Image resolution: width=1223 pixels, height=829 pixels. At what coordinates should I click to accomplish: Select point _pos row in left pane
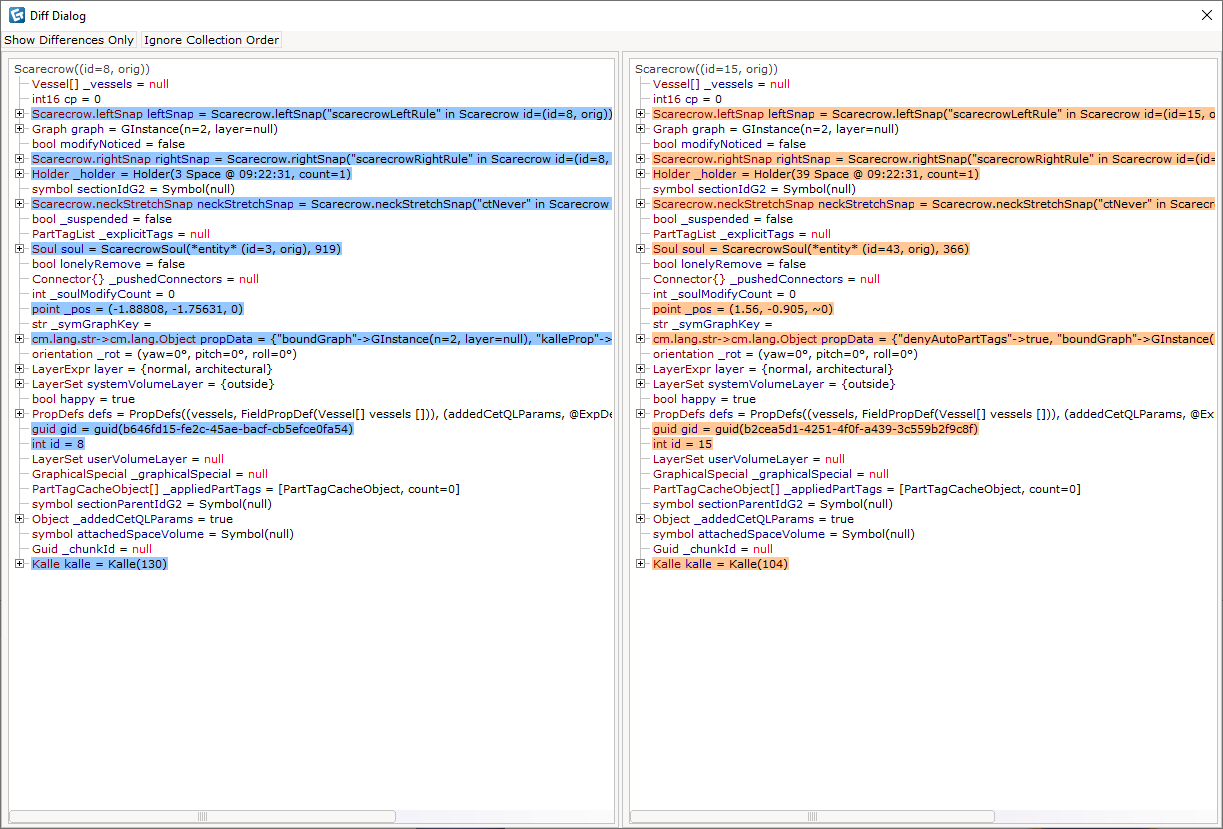click(137, 309)
